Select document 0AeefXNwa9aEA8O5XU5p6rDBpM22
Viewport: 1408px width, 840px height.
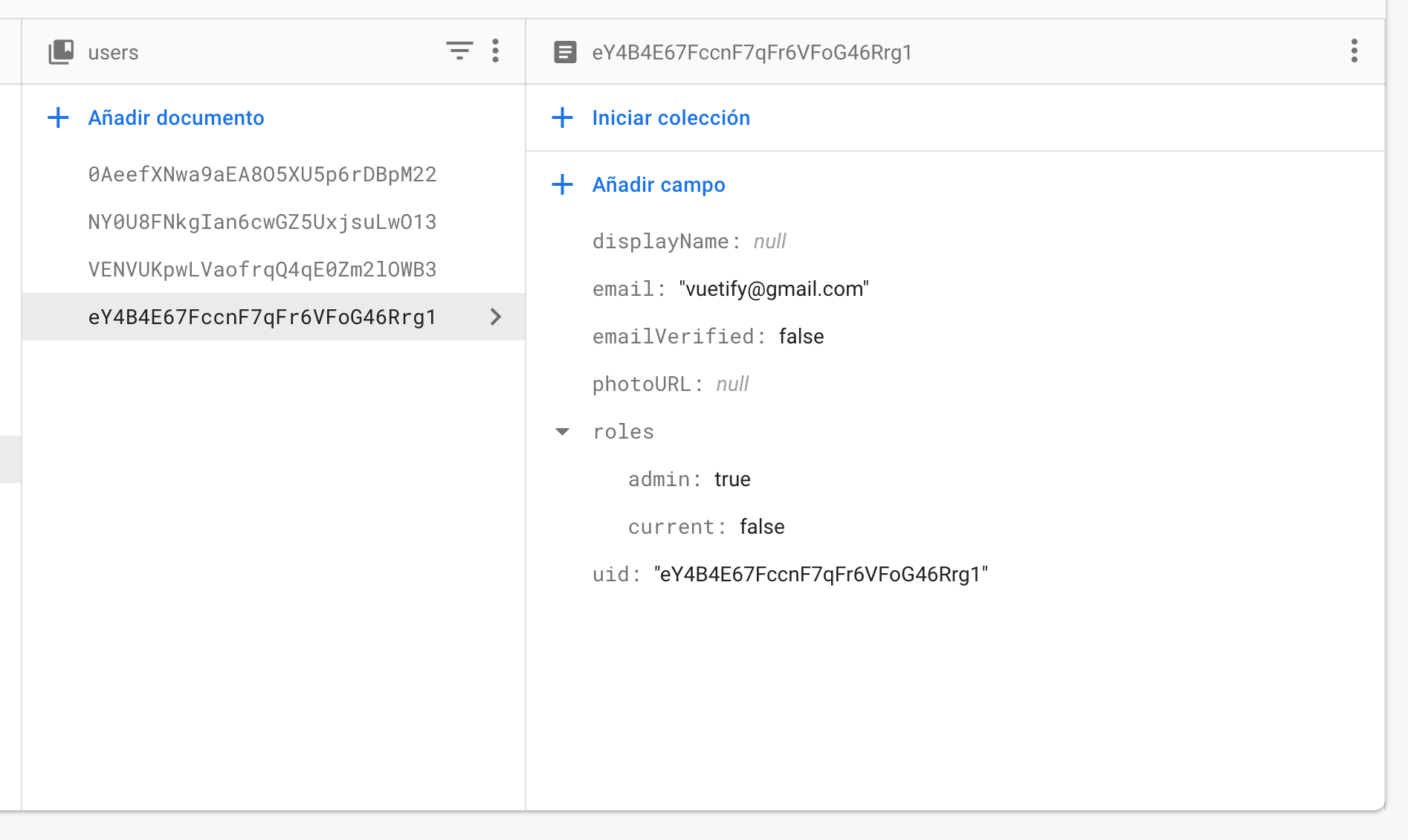(262, 175)
